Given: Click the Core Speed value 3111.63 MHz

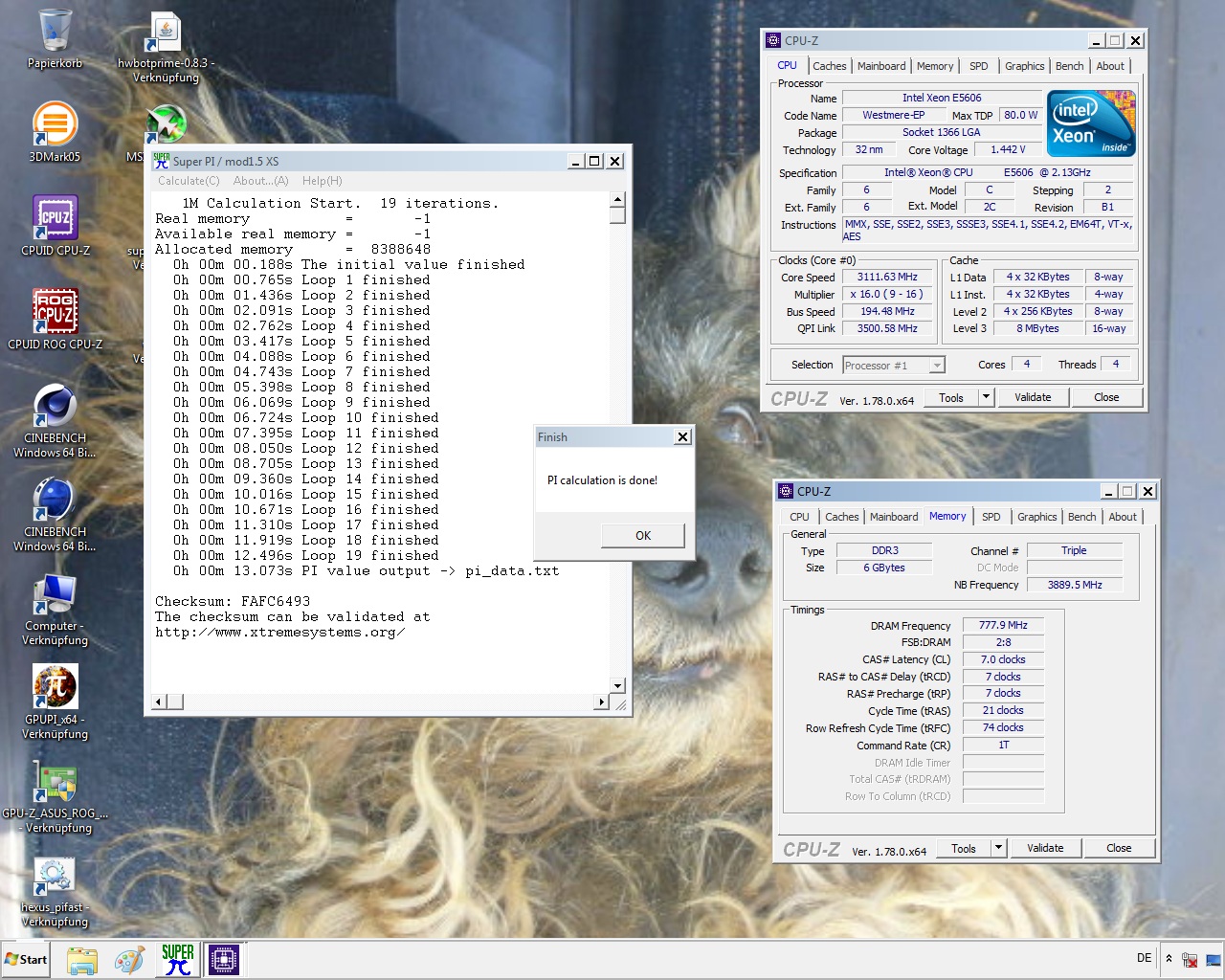Looking at the screenshot, I should coord(887,277).
